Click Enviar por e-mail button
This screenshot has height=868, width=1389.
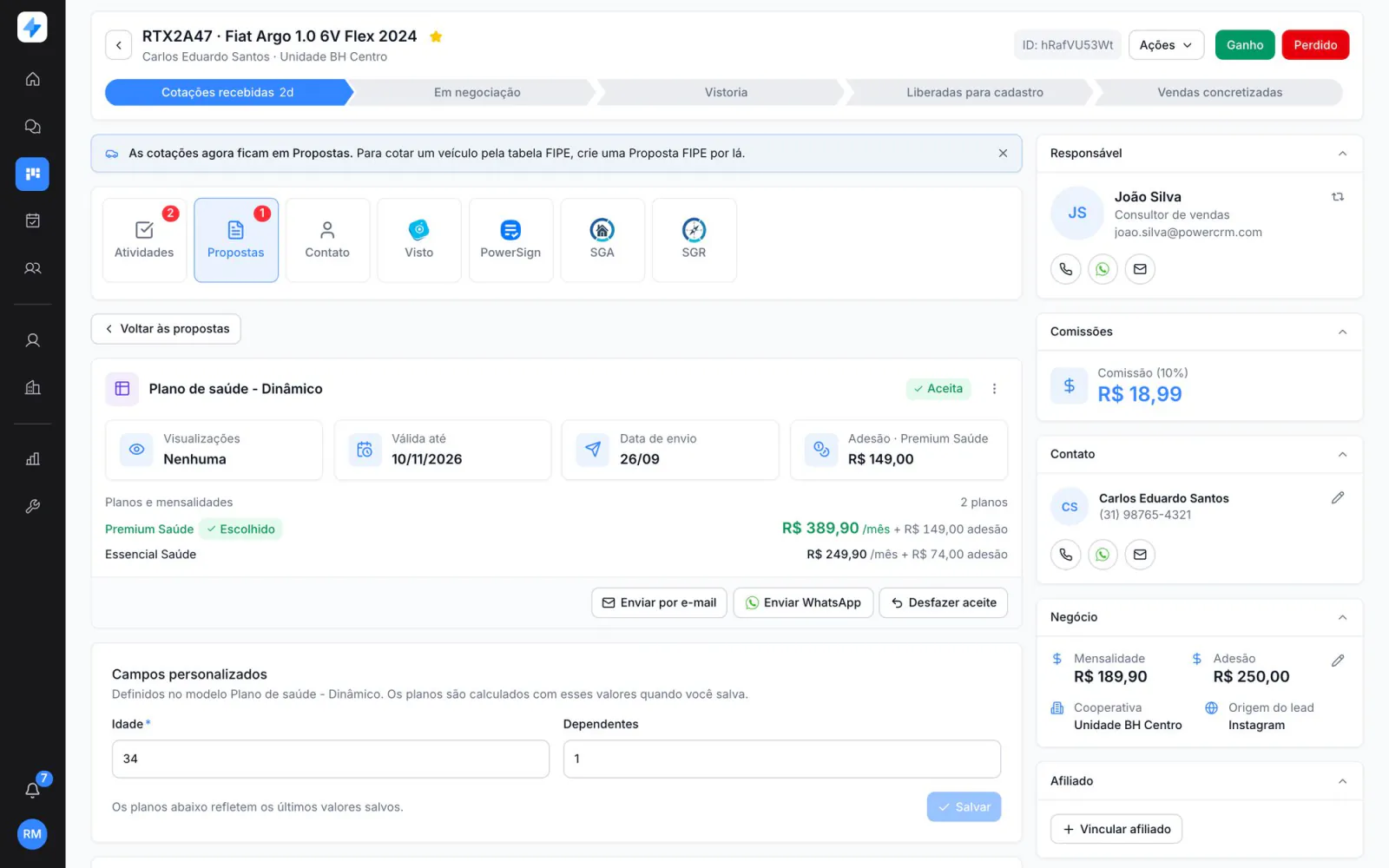point(659,602)
